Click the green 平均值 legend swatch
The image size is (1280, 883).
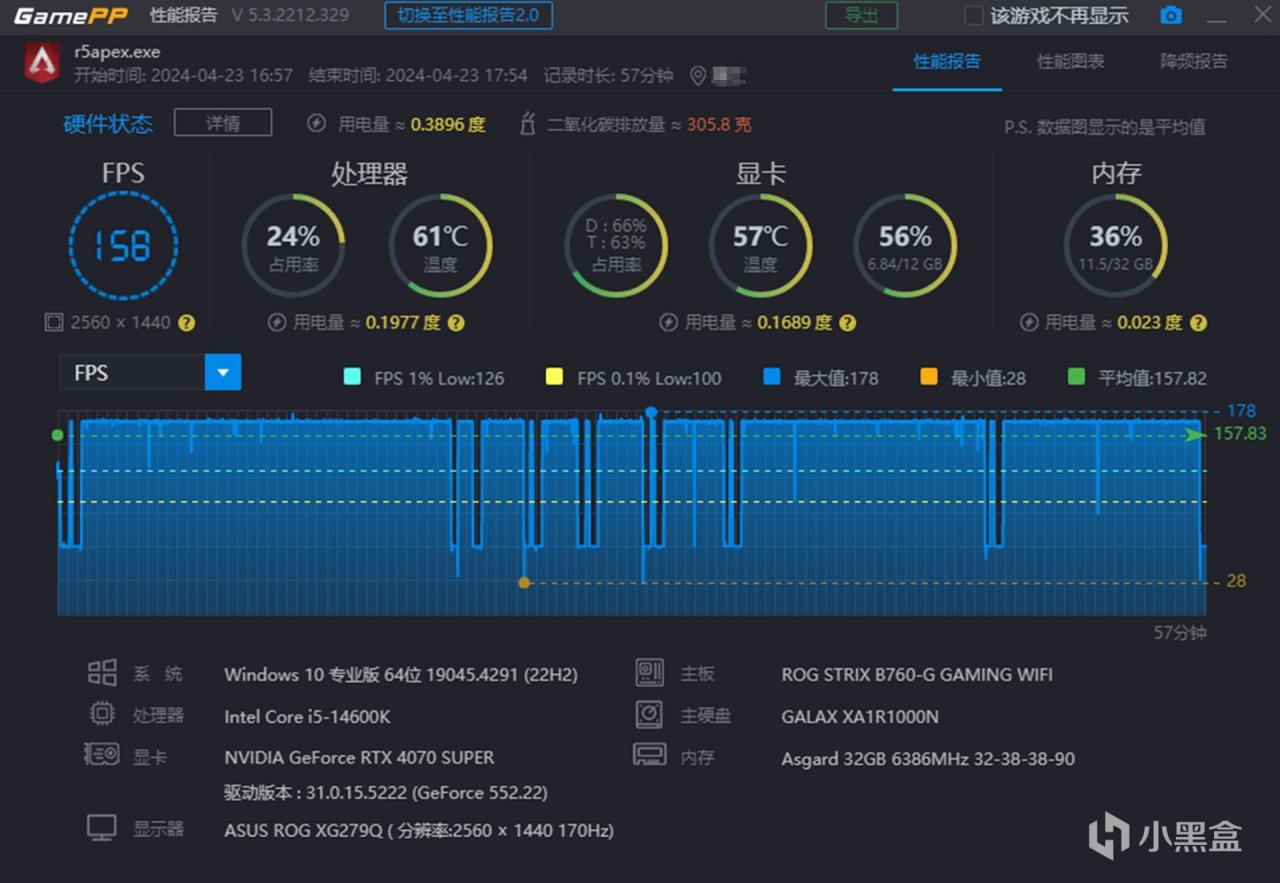[x=1076, y=377]
